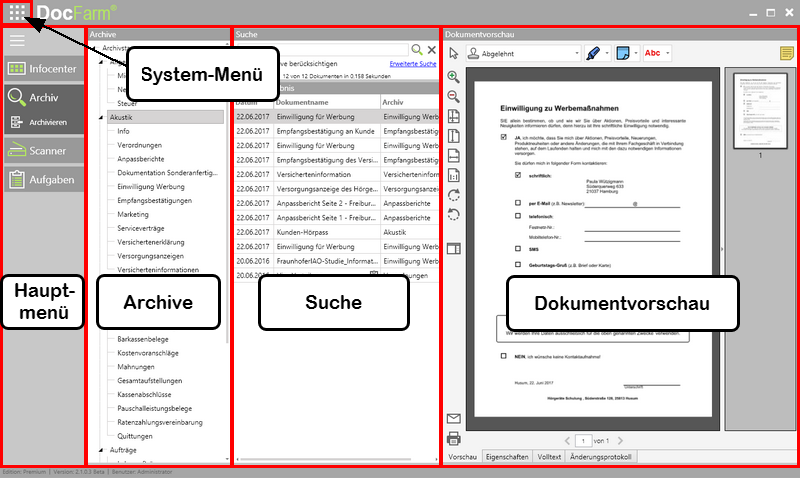
Task: Click the zoom out magnifier icon
Action: click(x=453, y=96)
